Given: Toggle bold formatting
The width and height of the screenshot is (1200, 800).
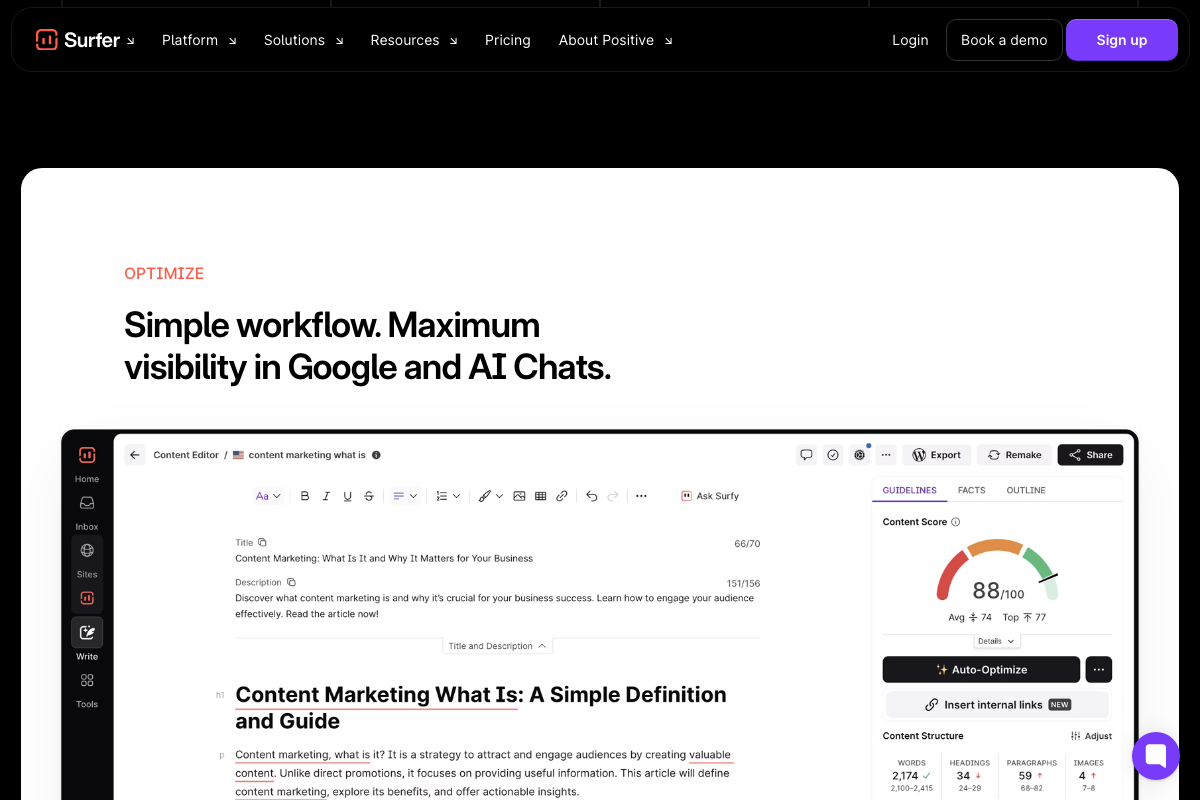Looking at the screenshot, I should coord(305,496).
